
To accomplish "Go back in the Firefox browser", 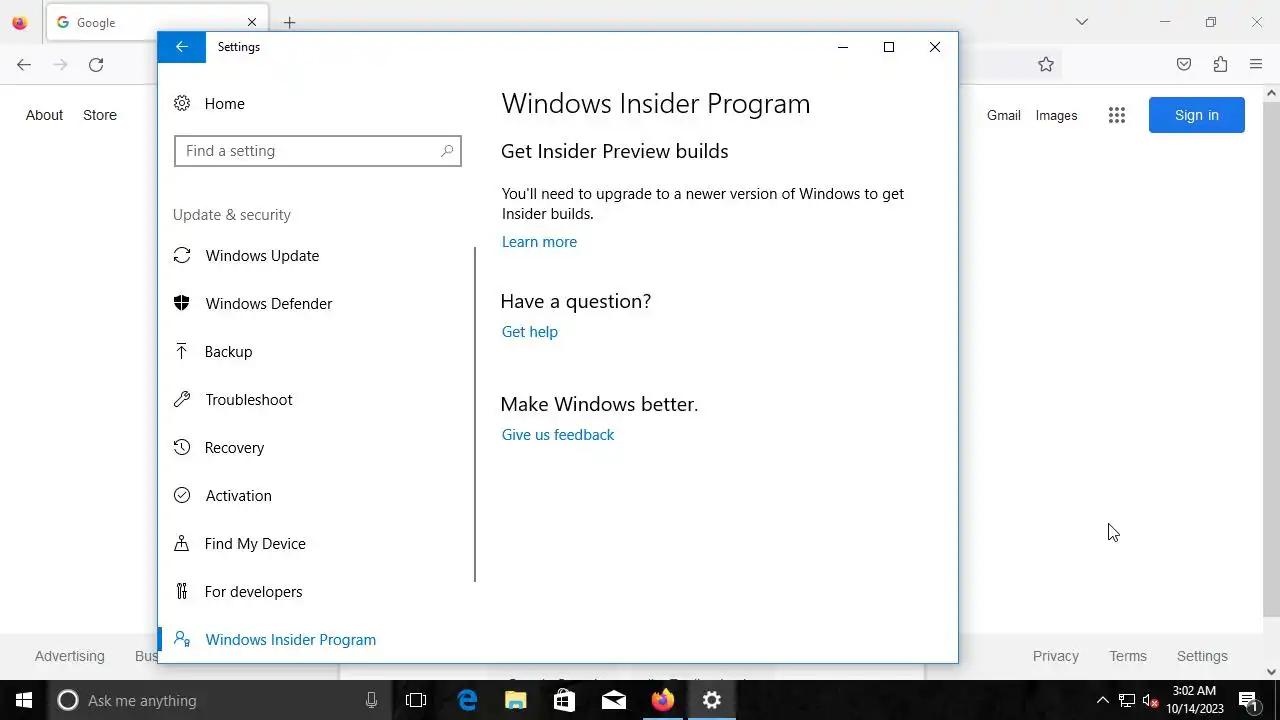I will [24, 65].
